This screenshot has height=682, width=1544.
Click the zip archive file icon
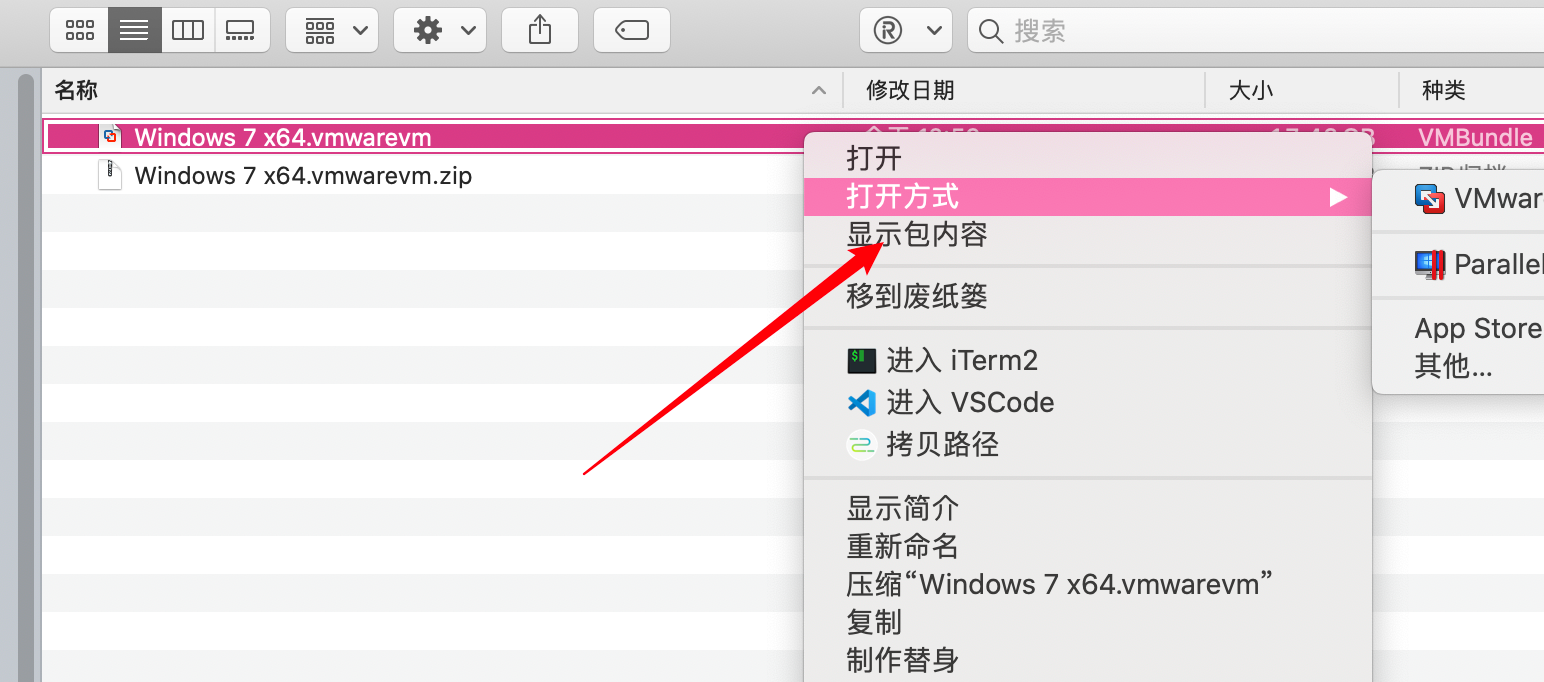110,175
